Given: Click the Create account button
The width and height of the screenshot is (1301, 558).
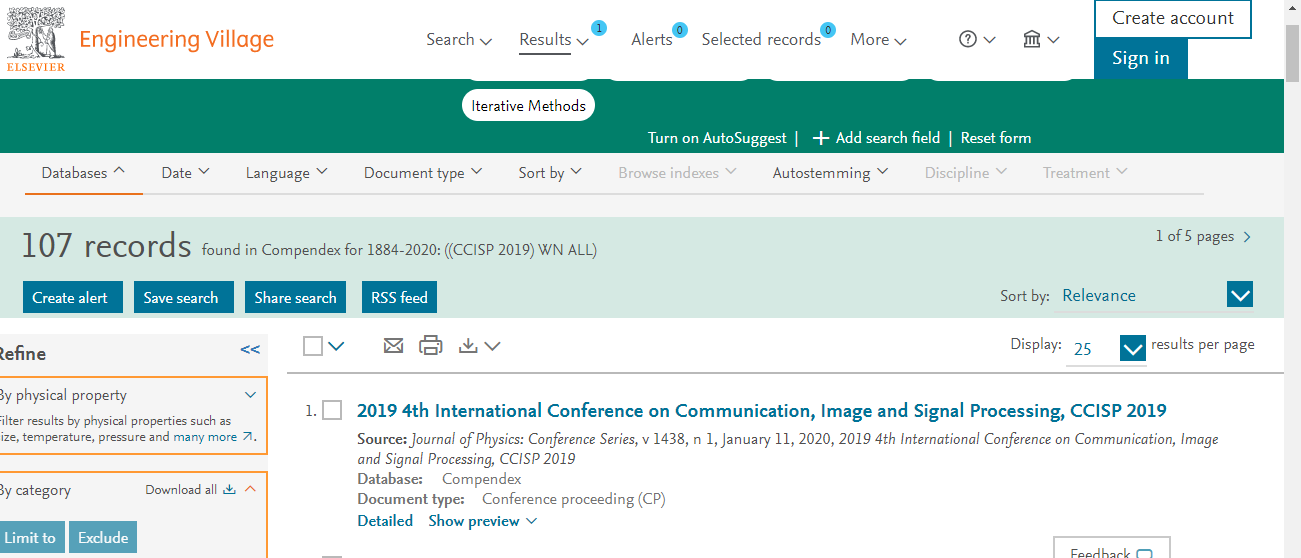Looking at the screenshot, I should (1173, 18).
